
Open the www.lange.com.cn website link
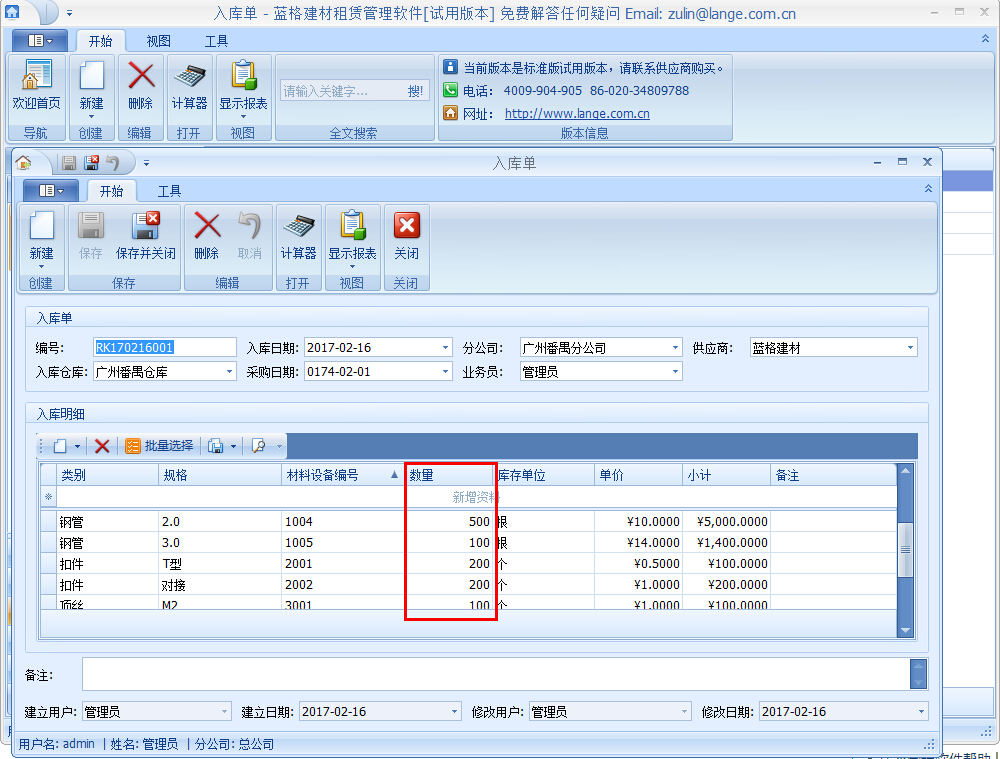click(577, 114)
